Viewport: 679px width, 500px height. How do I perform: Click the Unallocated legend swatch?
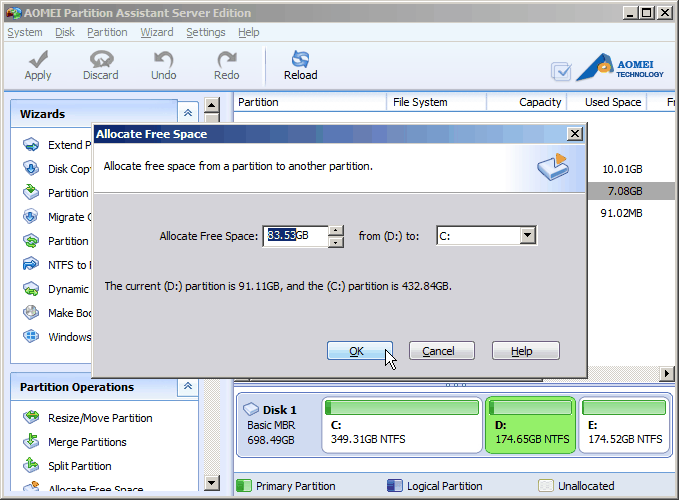pos(546,486)
